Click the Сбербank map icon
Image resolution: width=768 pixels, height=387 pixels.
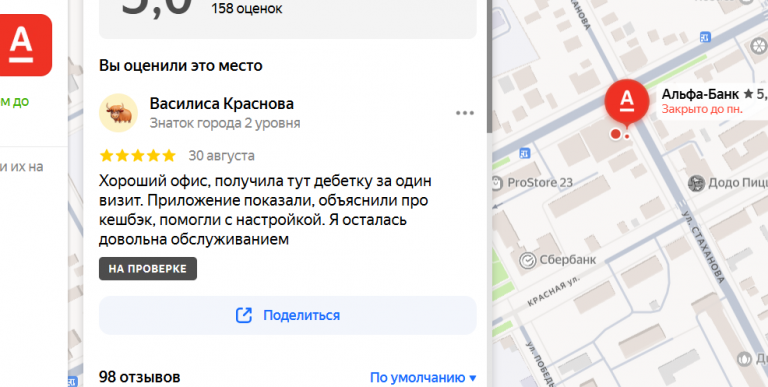(528, 260)
